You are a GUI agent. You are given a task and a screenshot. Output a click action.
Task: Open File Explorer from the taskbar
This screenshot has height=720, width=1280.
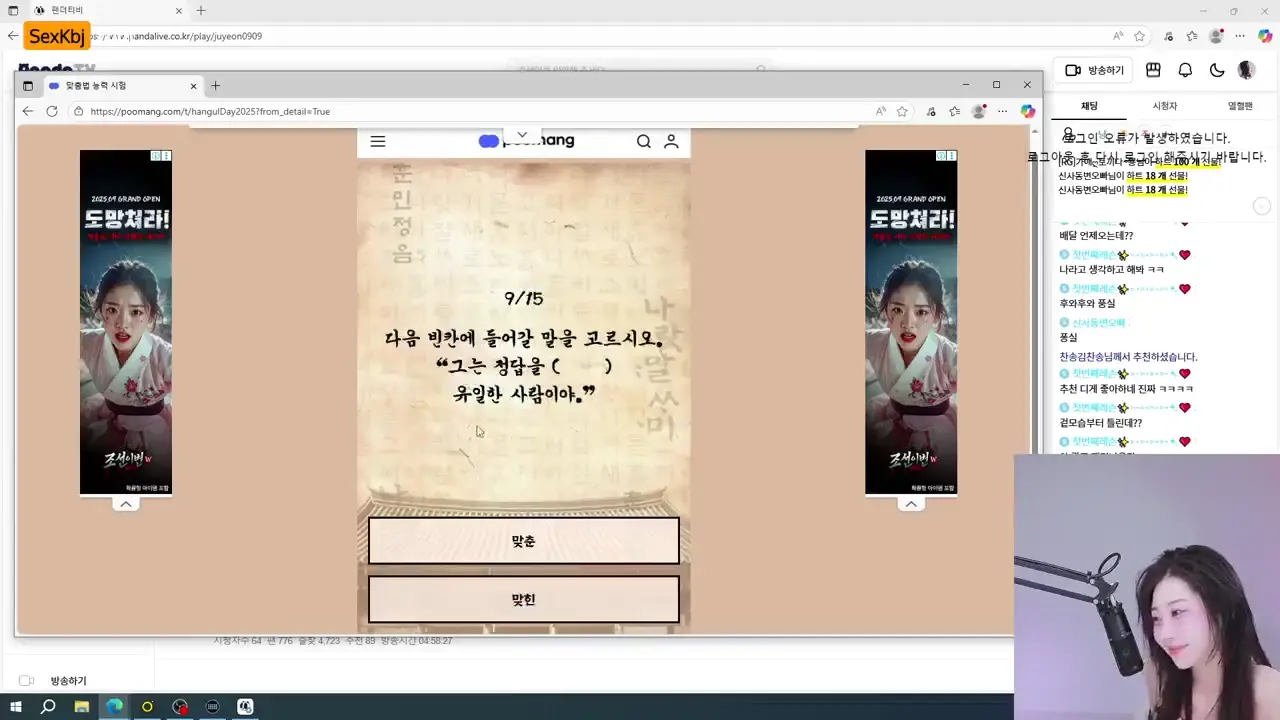(82, 707)
